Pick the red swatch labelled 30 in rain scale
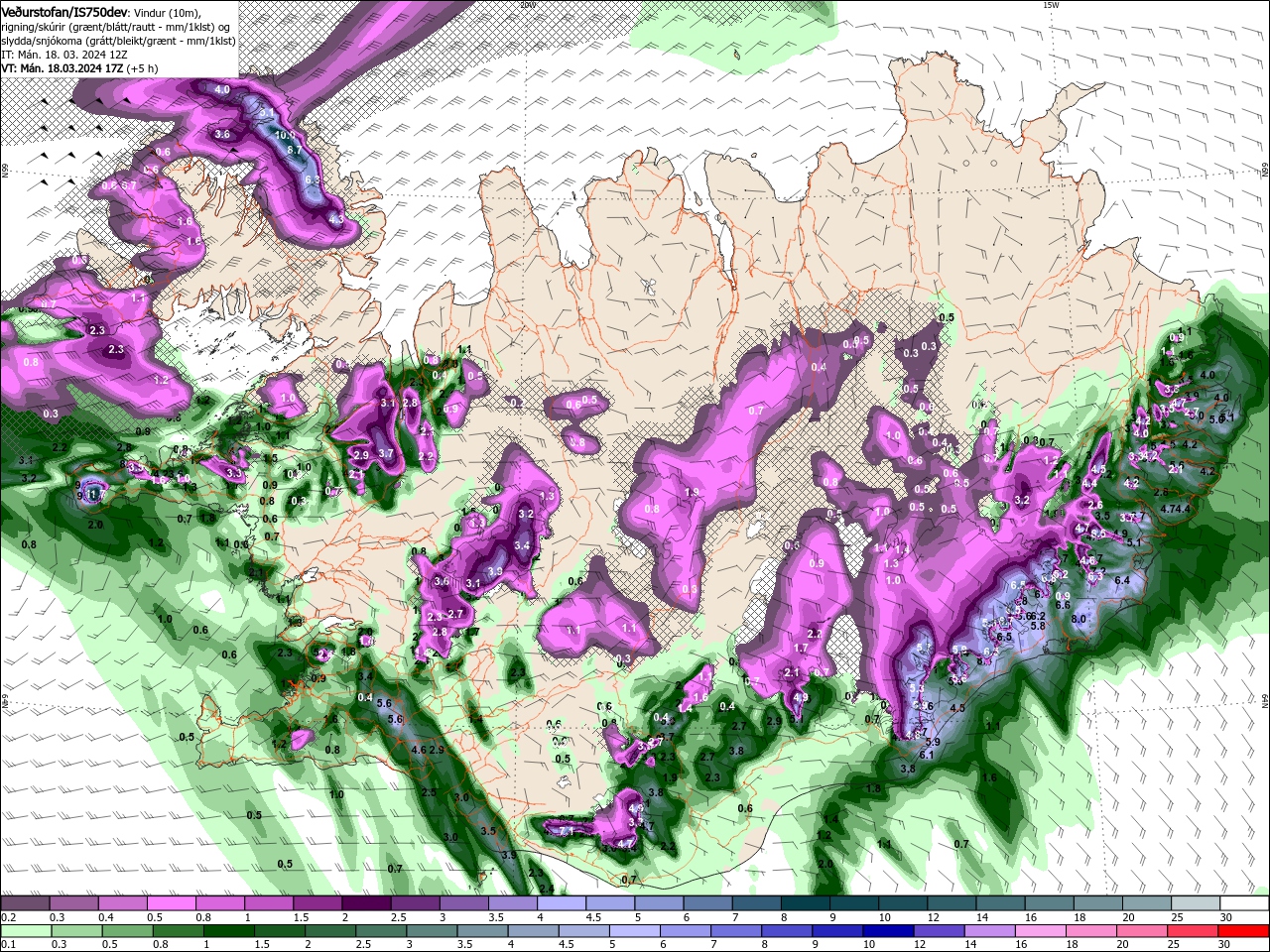The width and height of the screenshot is (1270, 952). click(1245, 931)
